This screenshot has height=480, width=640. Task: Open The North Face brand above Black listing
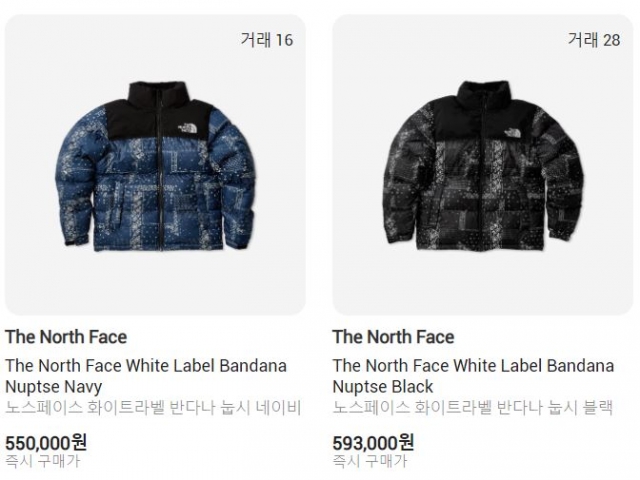pos(393,337)
